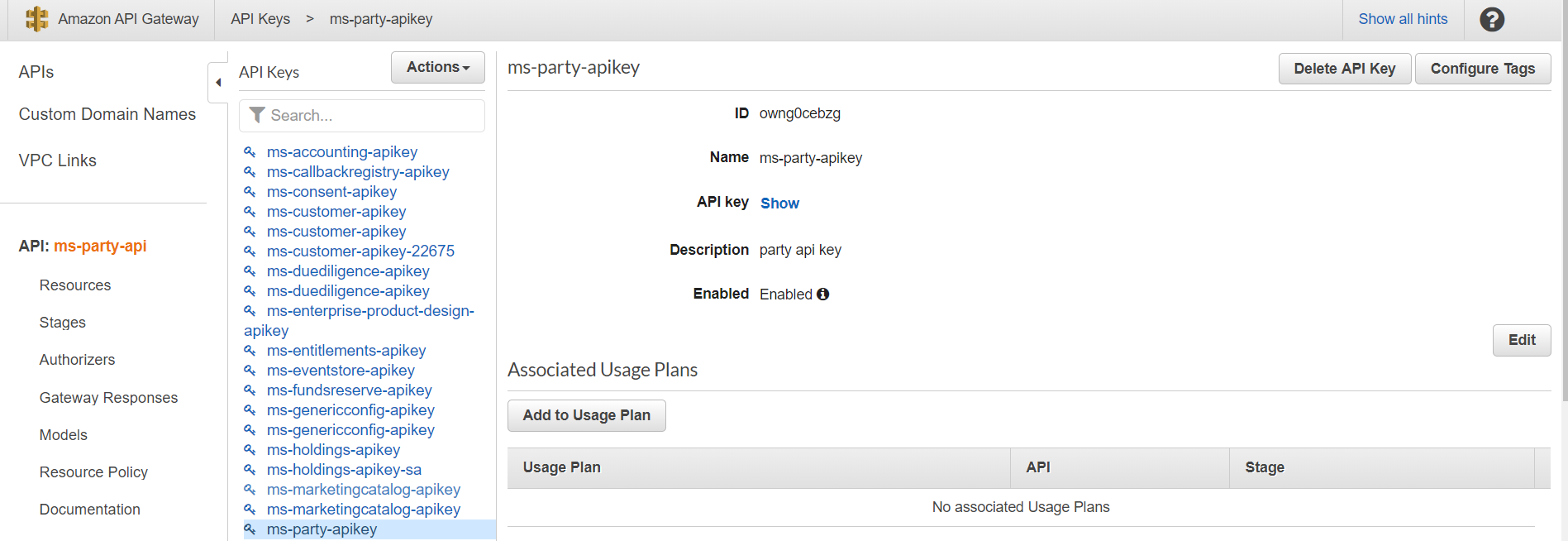Go to API Keys breadcrumb
Viewport: 1568px width, 541px height.
(x=260, y=19)
